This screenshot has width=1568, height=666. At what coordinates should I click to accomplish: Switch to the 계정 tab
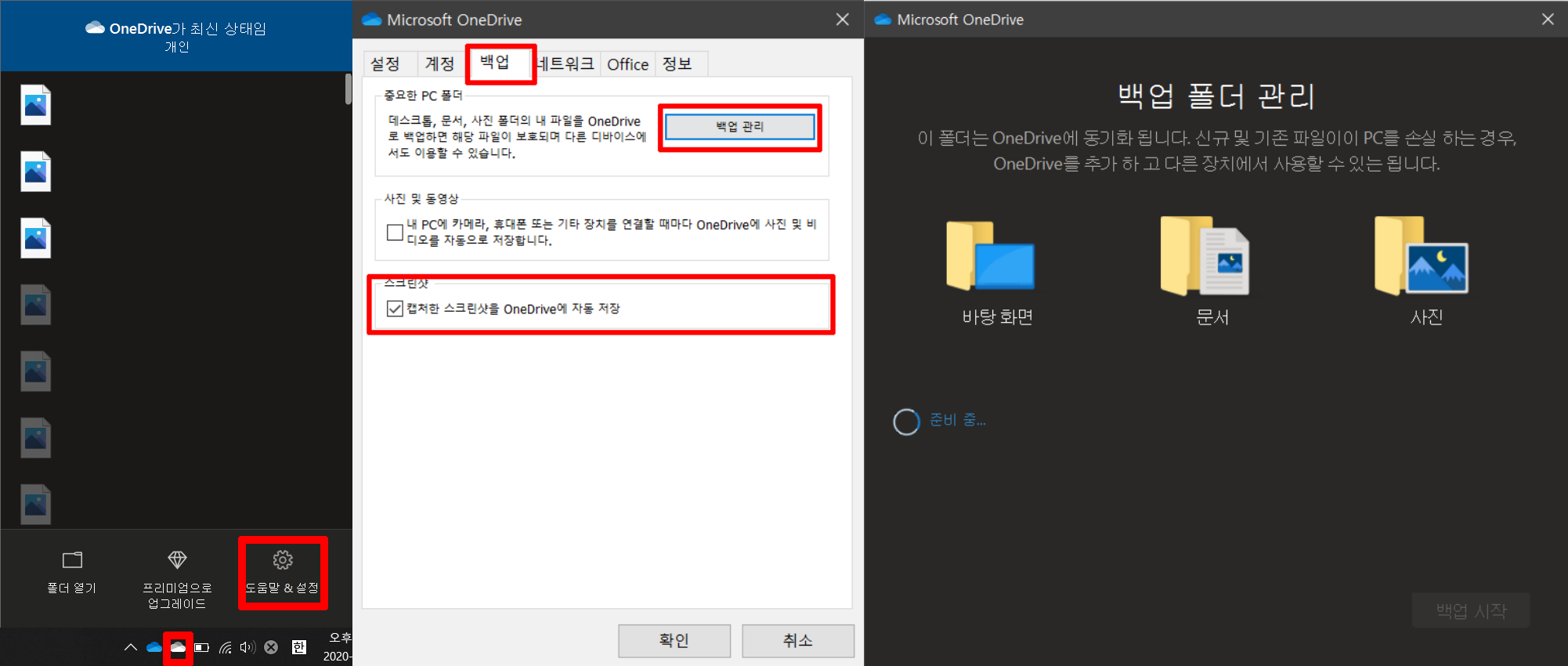[439, 63]
